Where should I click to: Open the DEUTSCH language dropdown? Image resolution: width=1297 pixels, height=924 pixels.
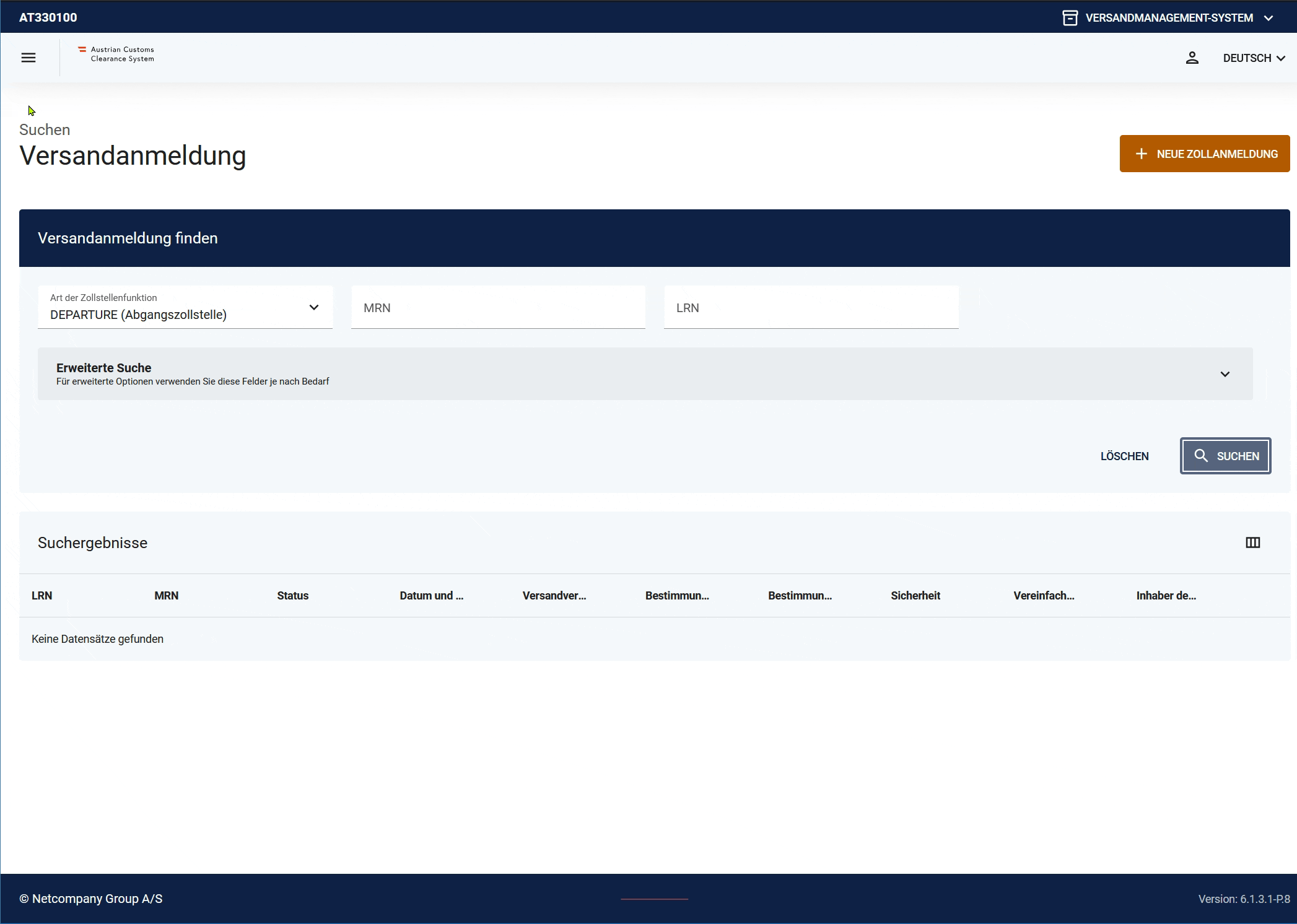(x=1254, y=58)
